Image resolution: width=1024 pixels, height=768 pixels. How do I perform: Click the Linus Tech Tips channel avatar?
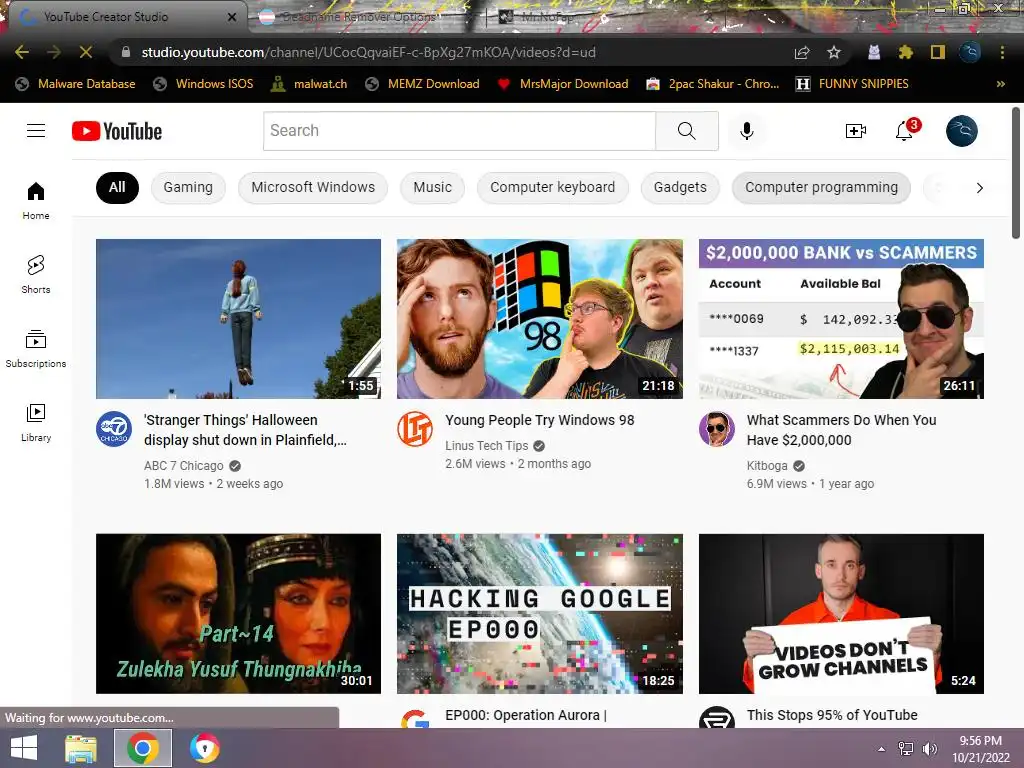[415, 429]
